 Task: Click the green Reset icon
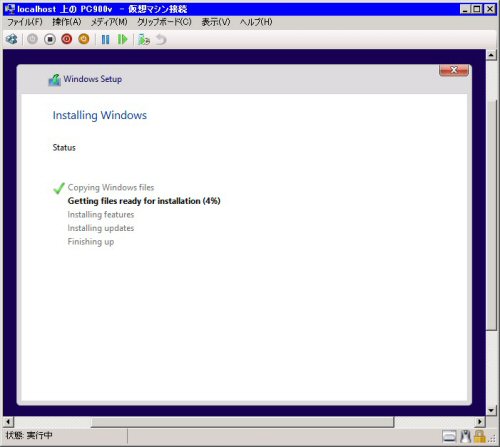pyautogui.click(x=122, y=40)
